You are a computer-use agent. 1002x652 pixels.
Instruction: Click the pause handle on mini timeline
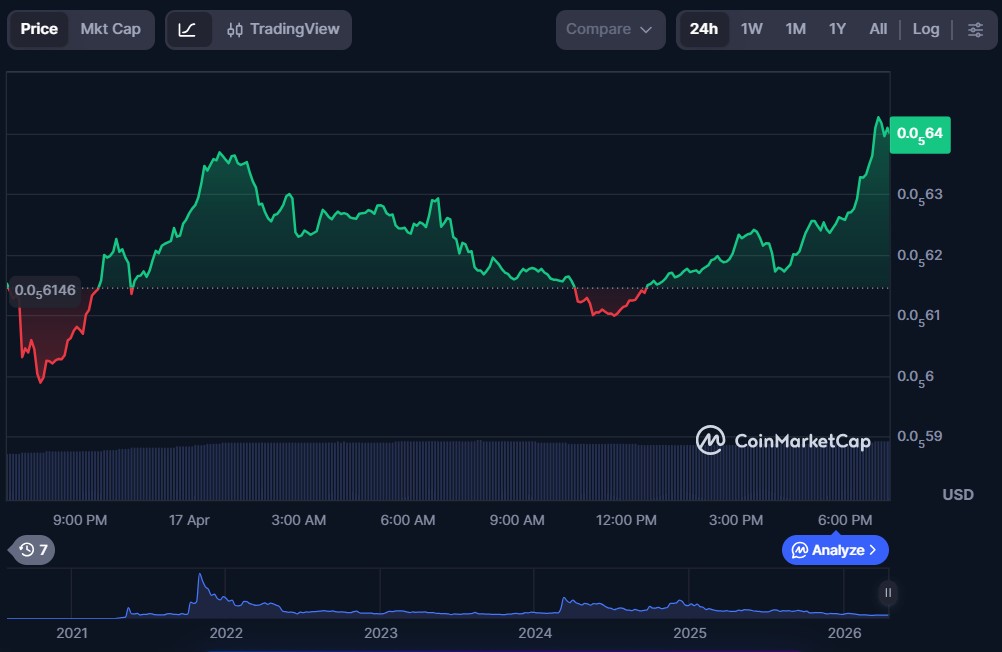pos(887,593)
